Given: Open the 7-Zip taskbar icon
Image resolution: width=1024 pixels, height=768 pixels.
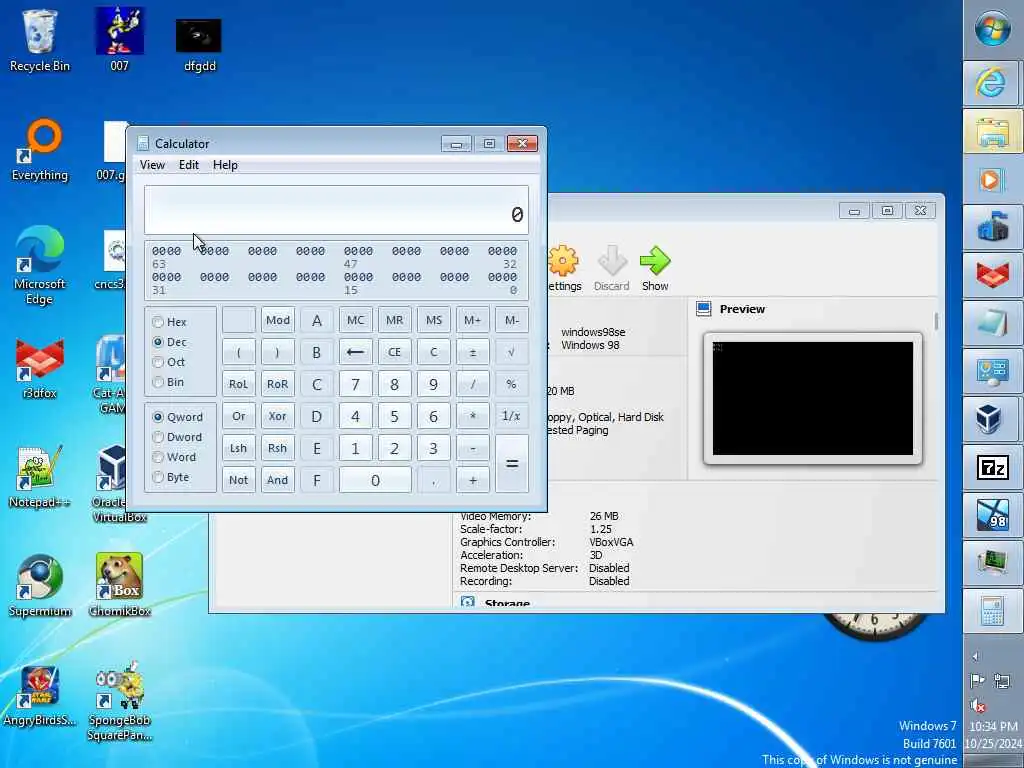Looking at the screenshot, I should [993, 467].
